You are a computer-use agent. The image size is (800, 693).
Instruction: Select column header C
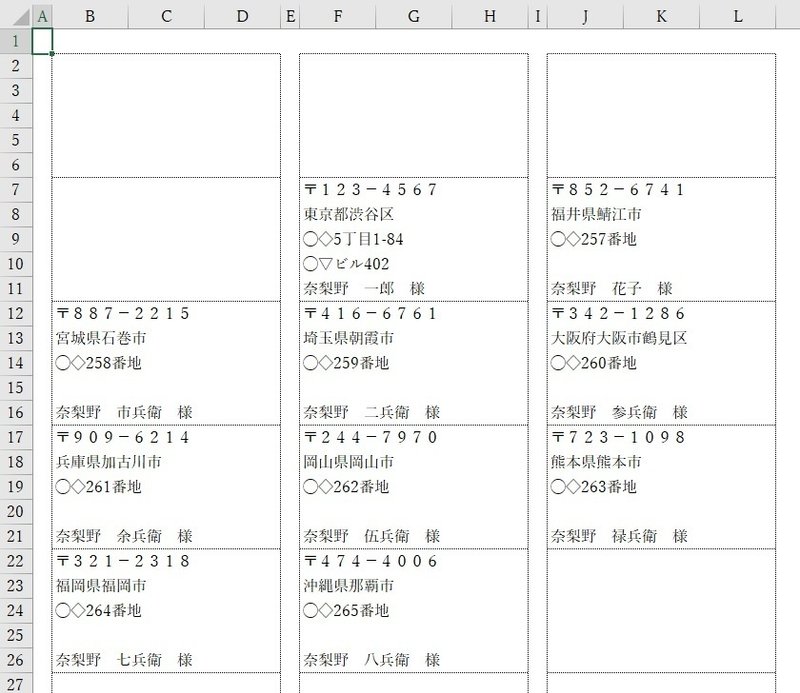(x=166, y=16)
